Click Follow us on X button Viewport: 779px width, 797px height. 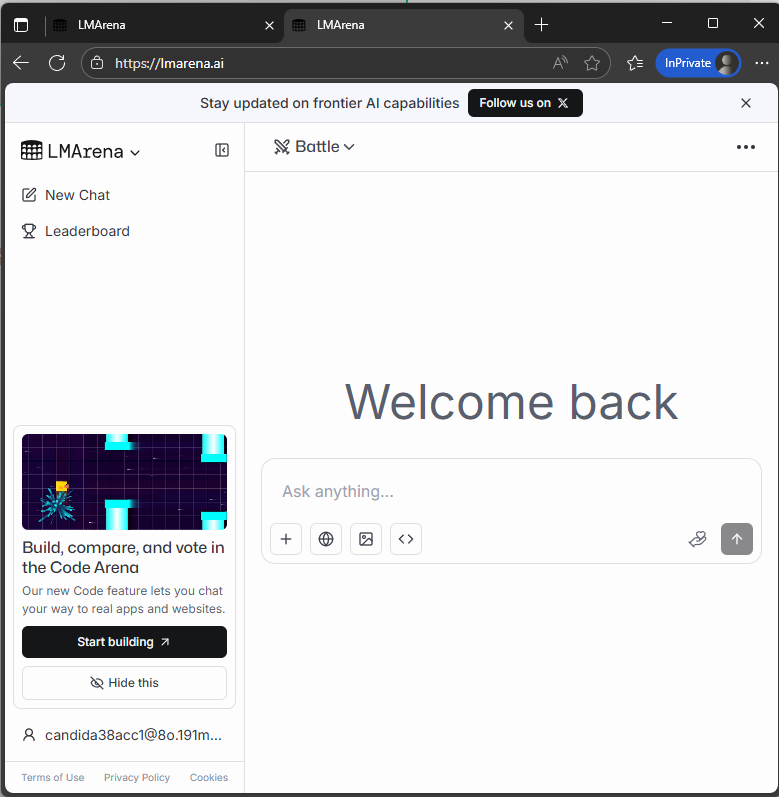pos(525,103)
